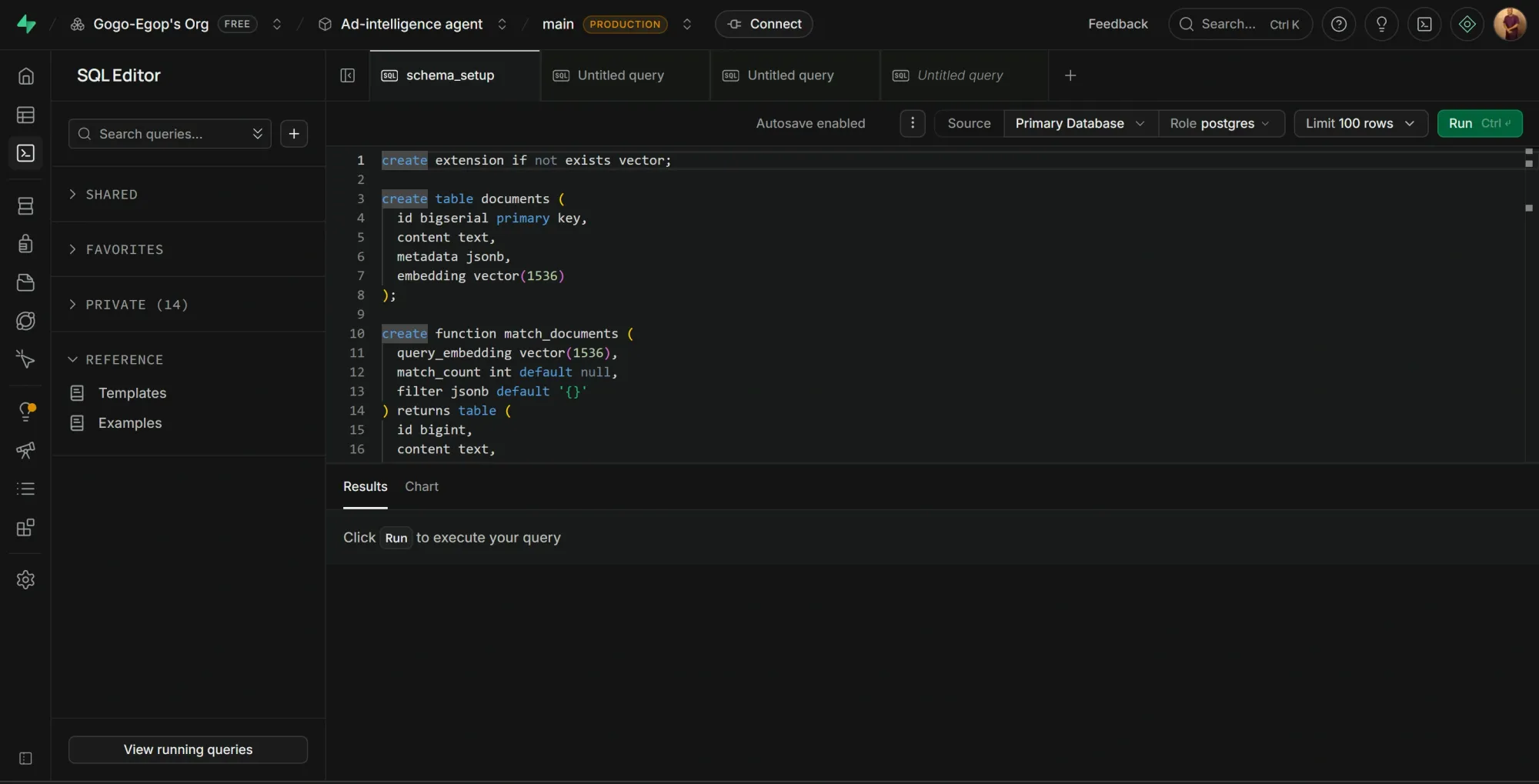Expand the sidebar via bottom-left panel icon
Screen dimensions: 1539x784
click(25, 759)
